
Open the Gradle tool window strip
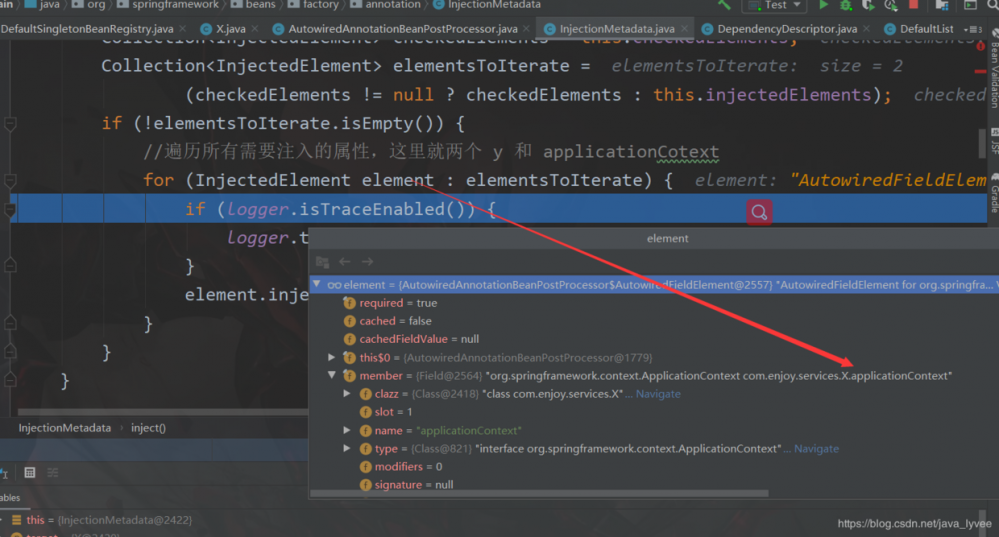[994, 193]
